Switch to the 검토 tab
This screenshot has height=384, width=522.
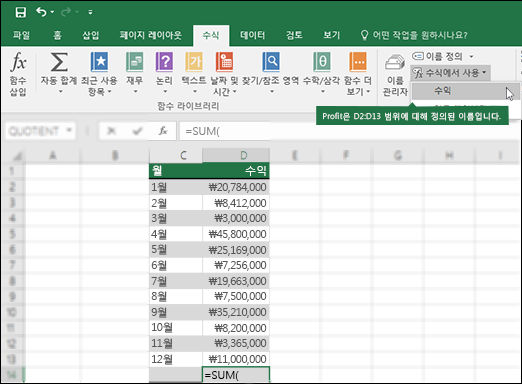294,35
